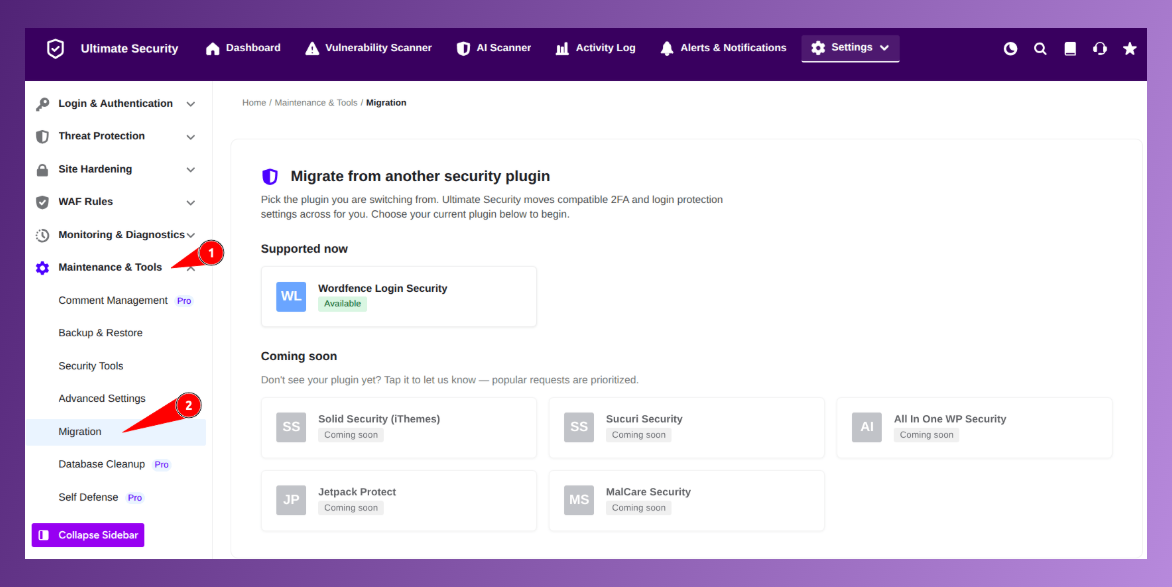This screenshot has width=1172, height=587.
Task: Click the Activity Log bar chart icon
Action: (x=562, y=49)
